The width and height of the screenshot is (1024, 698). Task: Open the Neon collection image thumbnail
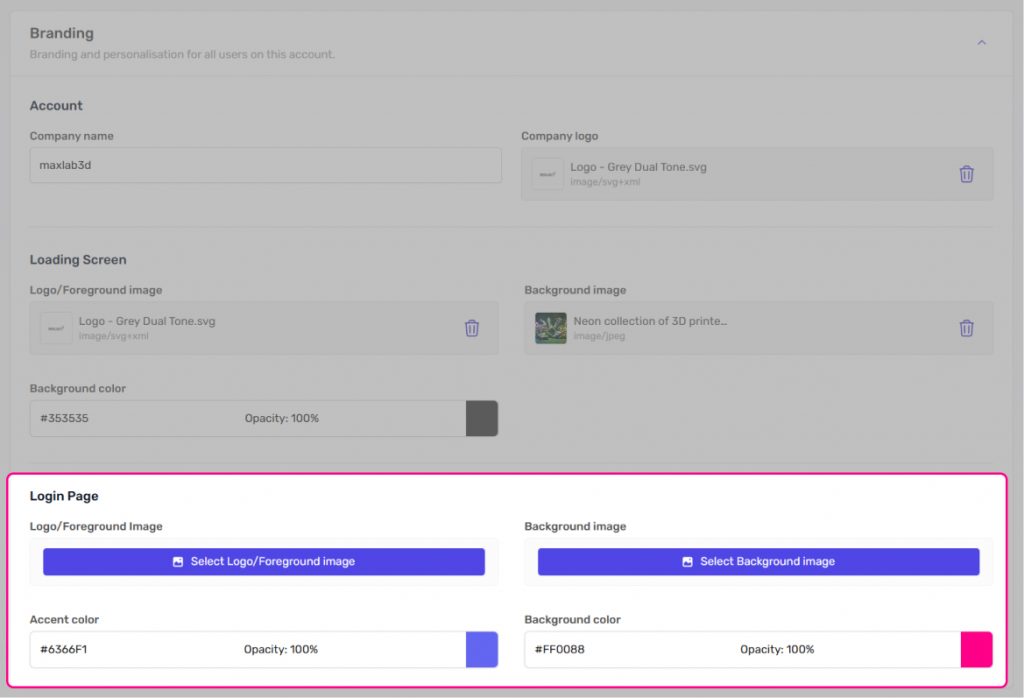coord(551,328)
